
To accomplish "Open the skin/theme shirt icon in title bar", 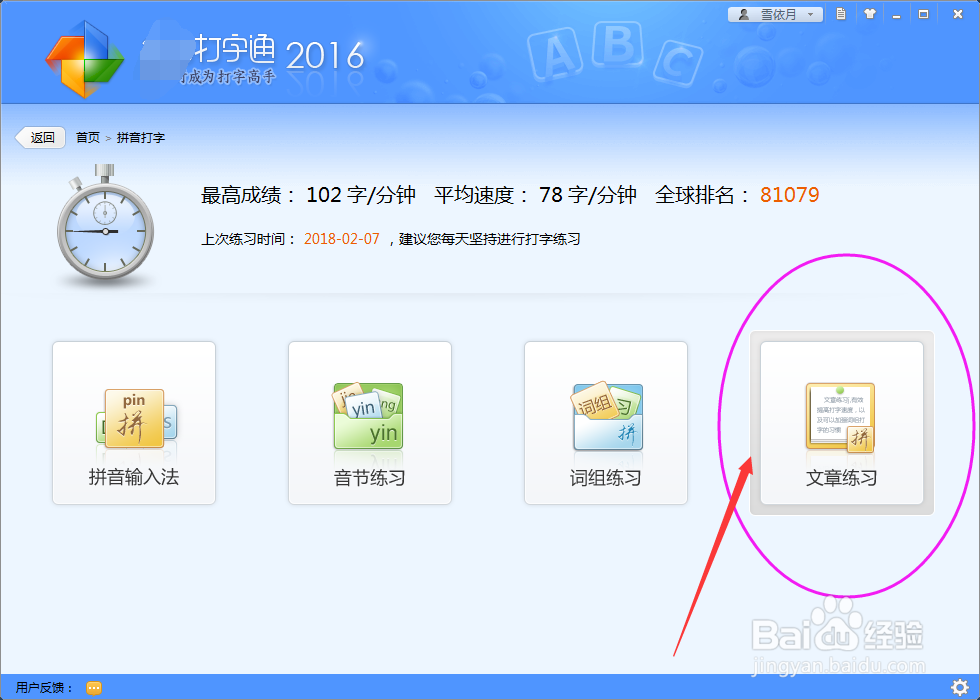I will (871, 14).
